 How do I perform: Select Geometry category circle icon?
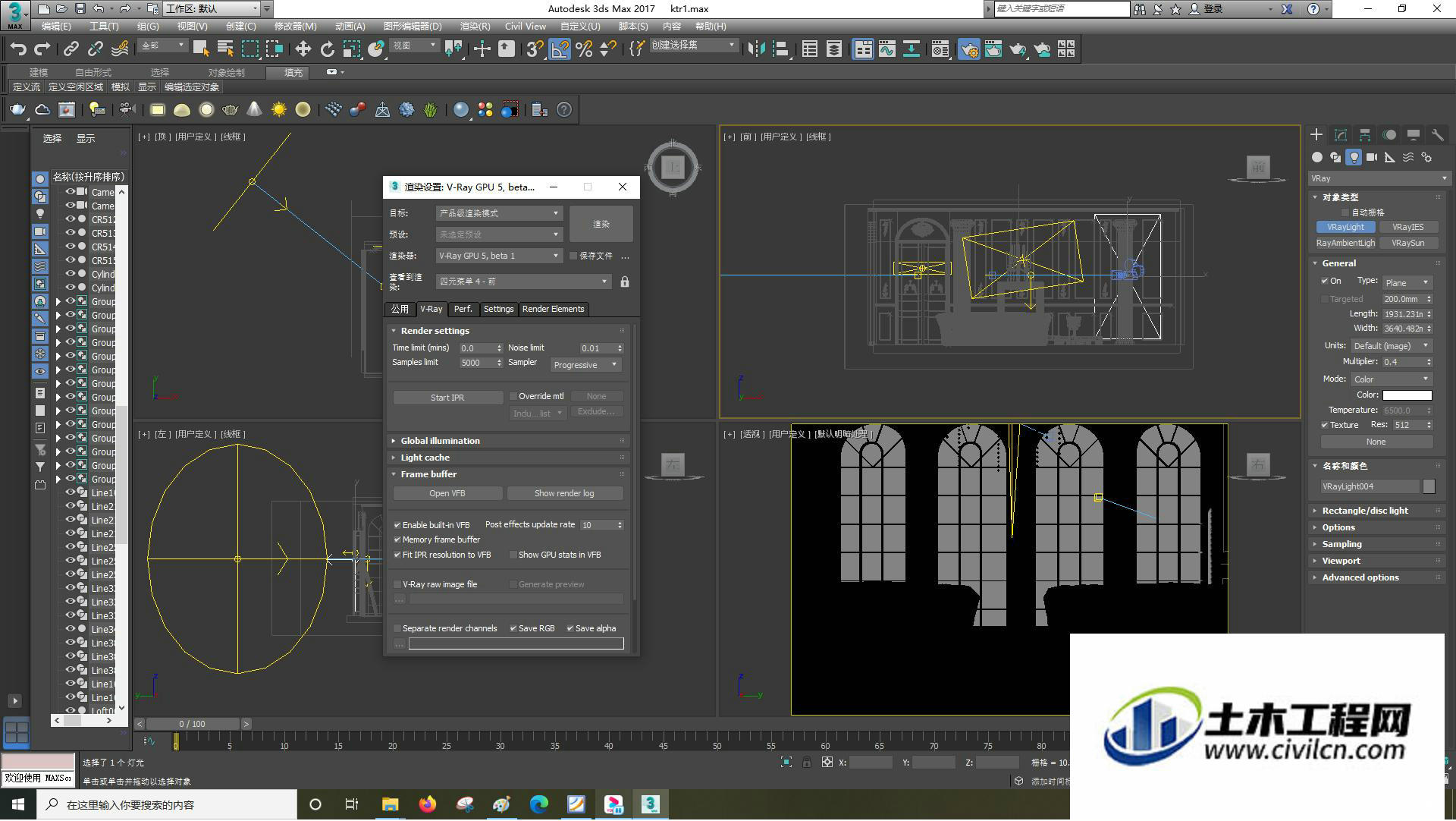(1317, 157)
